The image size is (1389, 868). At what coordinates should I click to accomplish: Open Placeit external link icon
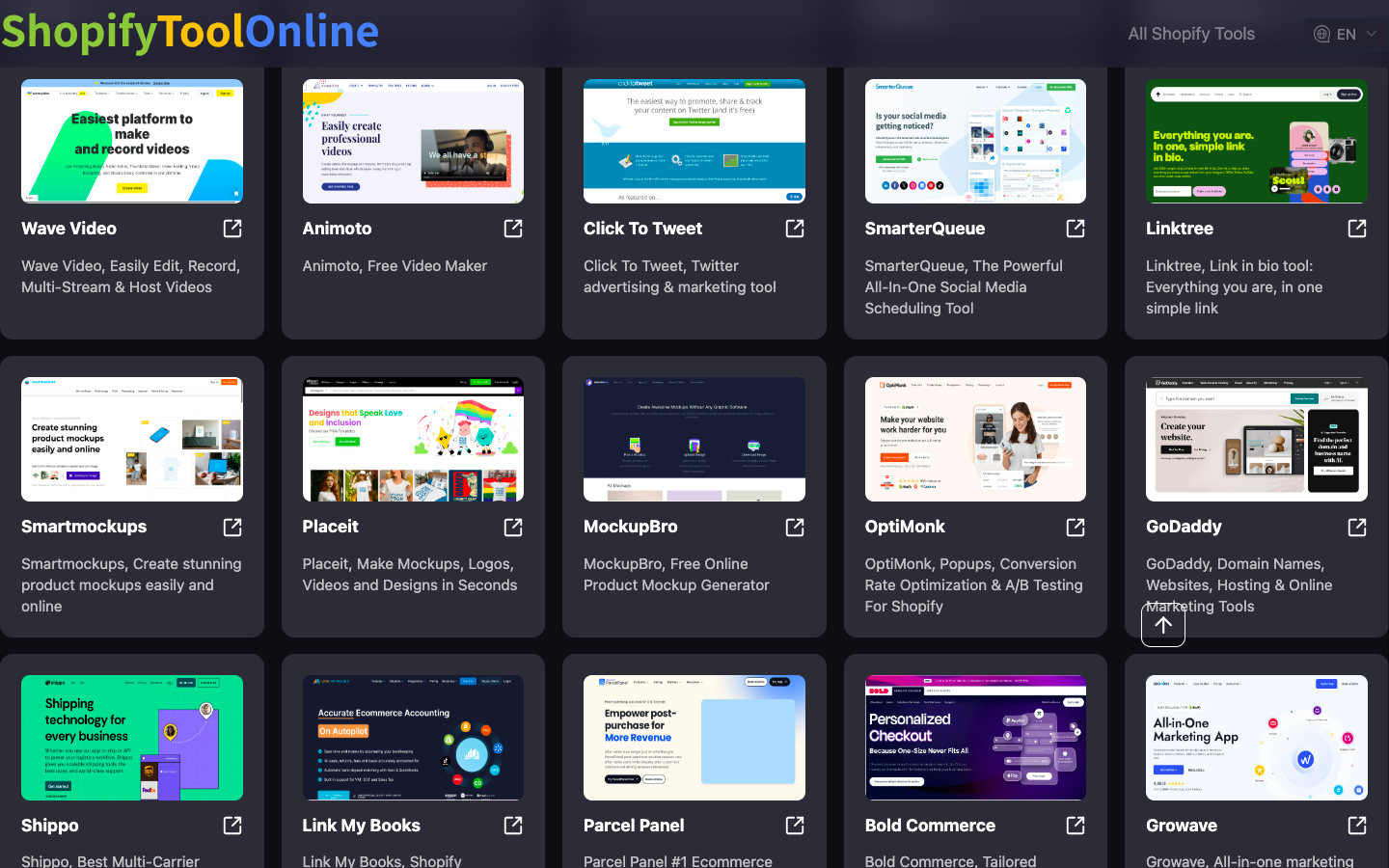513,528
